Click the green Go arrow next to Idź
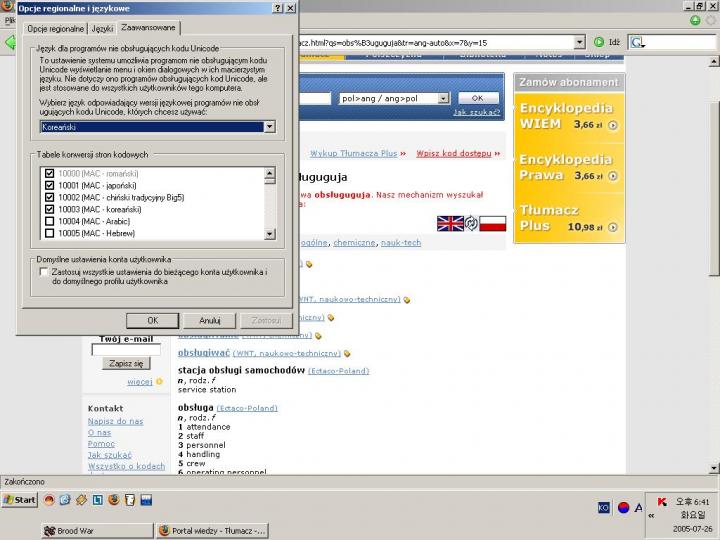 pyautogui.click(x=599, y=42)
